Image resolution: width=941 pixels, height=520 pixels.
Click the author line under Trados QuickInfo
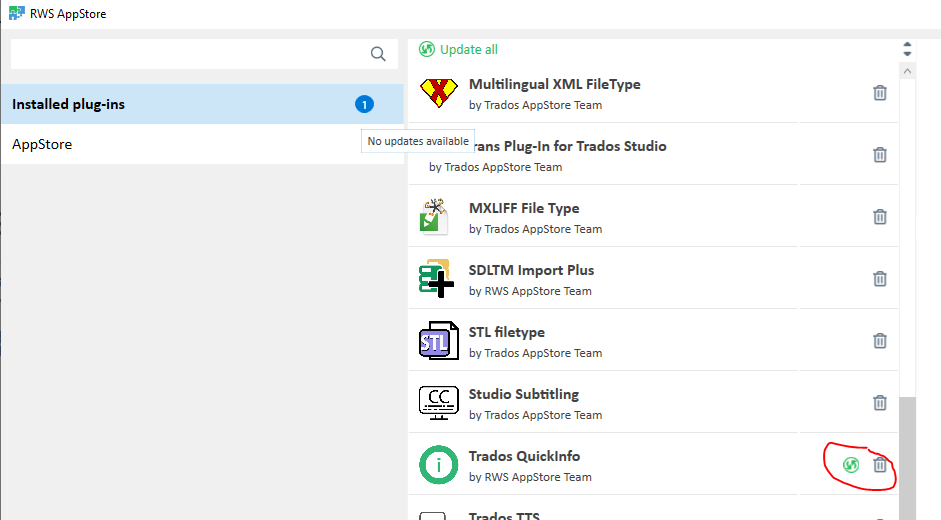[x=530, y=477]
